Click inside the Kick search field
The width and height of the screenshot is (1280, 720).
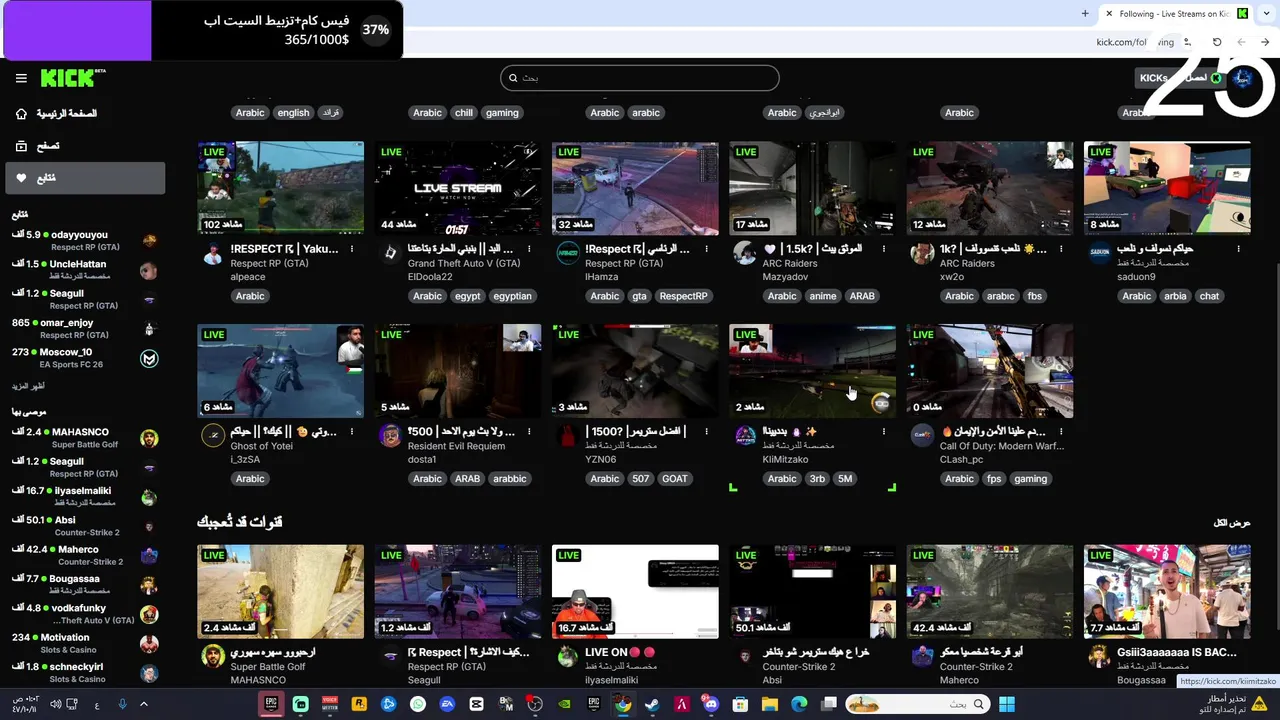(x=640, y=78)
